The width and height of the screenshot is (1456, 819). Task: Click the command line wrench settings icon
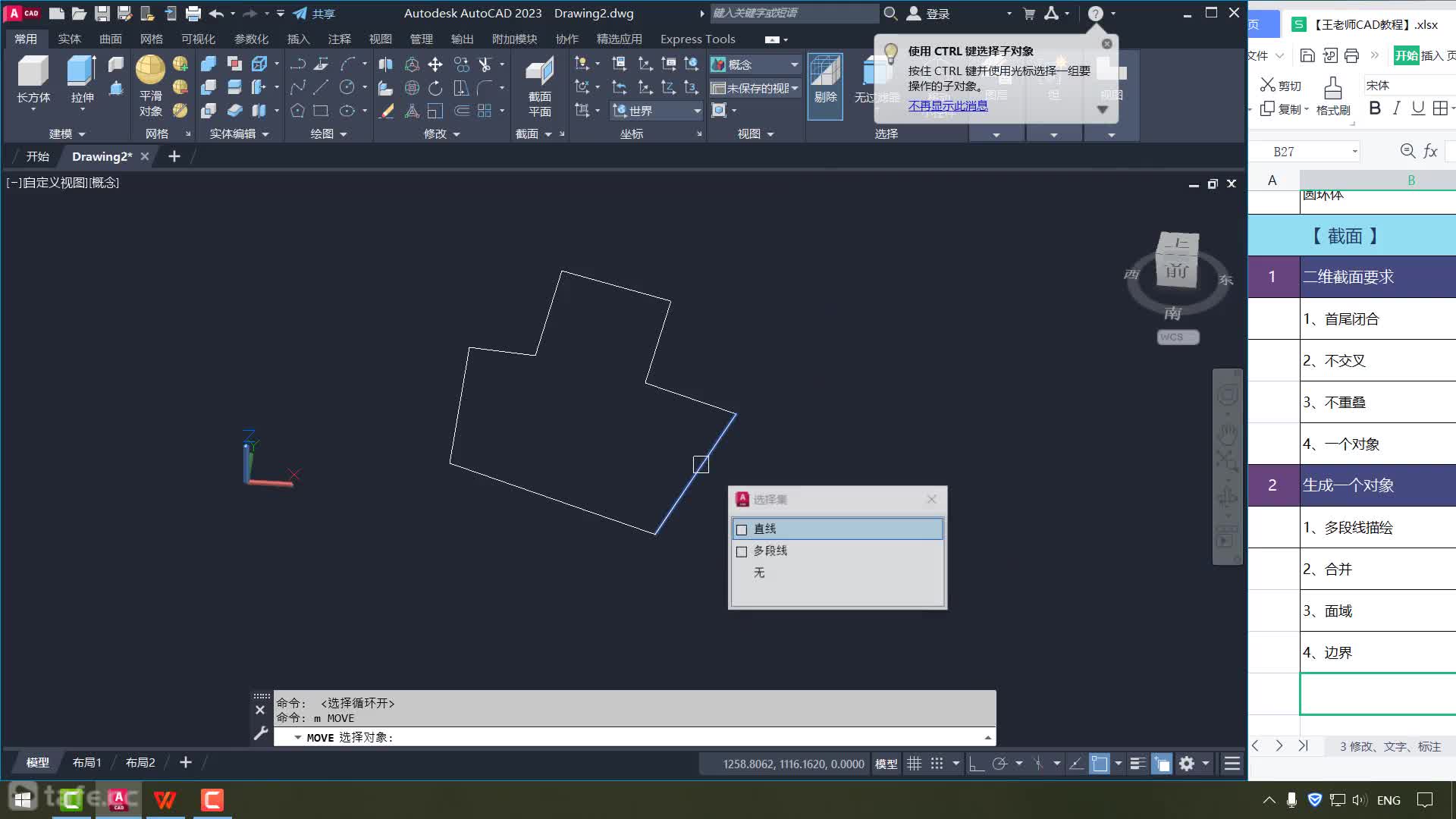click(260, 733)
